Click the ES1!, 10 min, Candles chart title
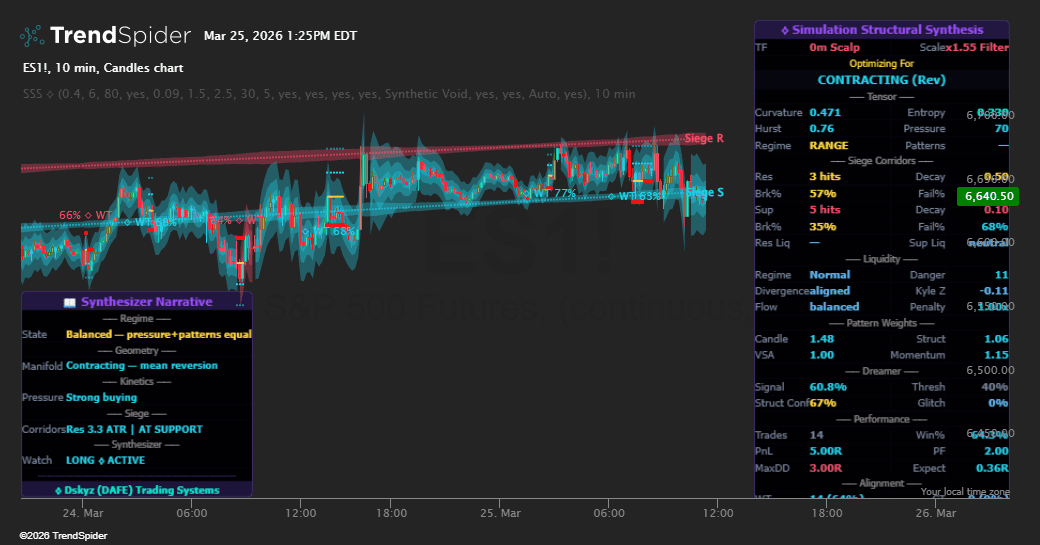1040x545 pixels. click(103, 68)
